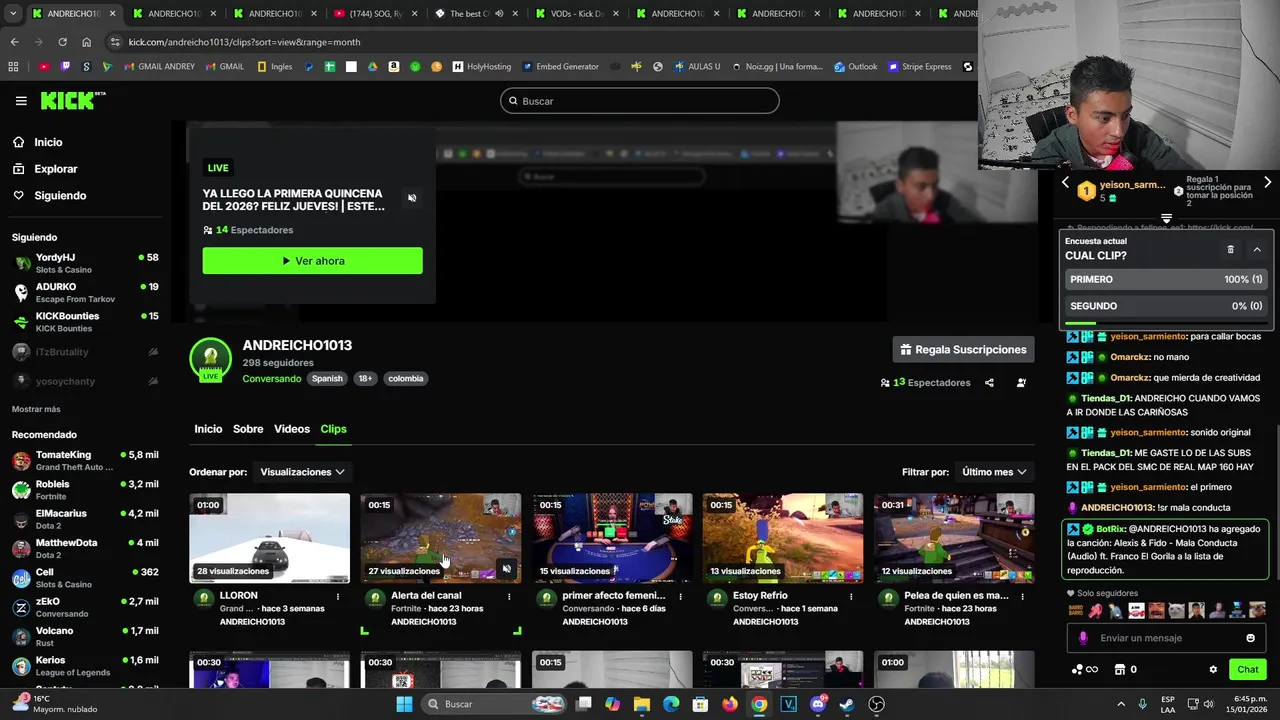Open the LLORON clip thumbnail
This screenshot has width=1280, height=720.
pyautogui.click(x=270, y=538)
